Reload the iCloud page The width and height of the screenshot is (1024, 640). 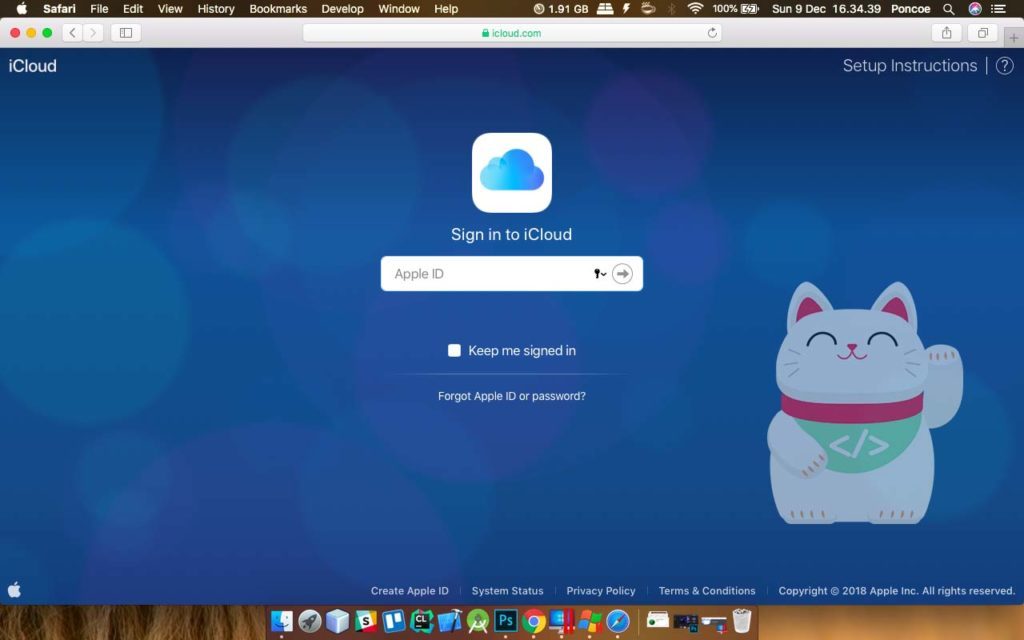[x=712, y=33]
